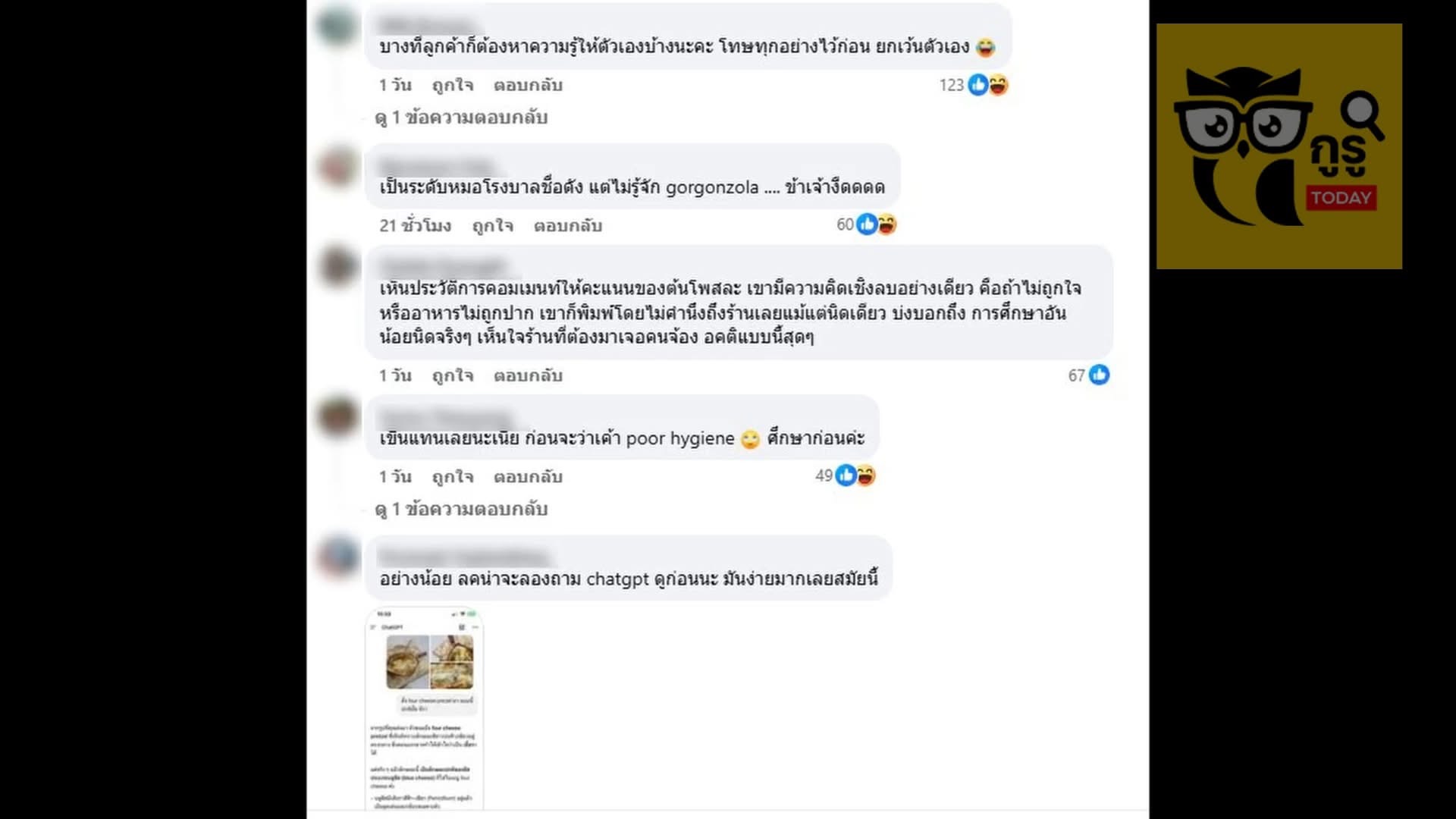Expand the reply under the poor hygiene comment

(x=461, y=509)
